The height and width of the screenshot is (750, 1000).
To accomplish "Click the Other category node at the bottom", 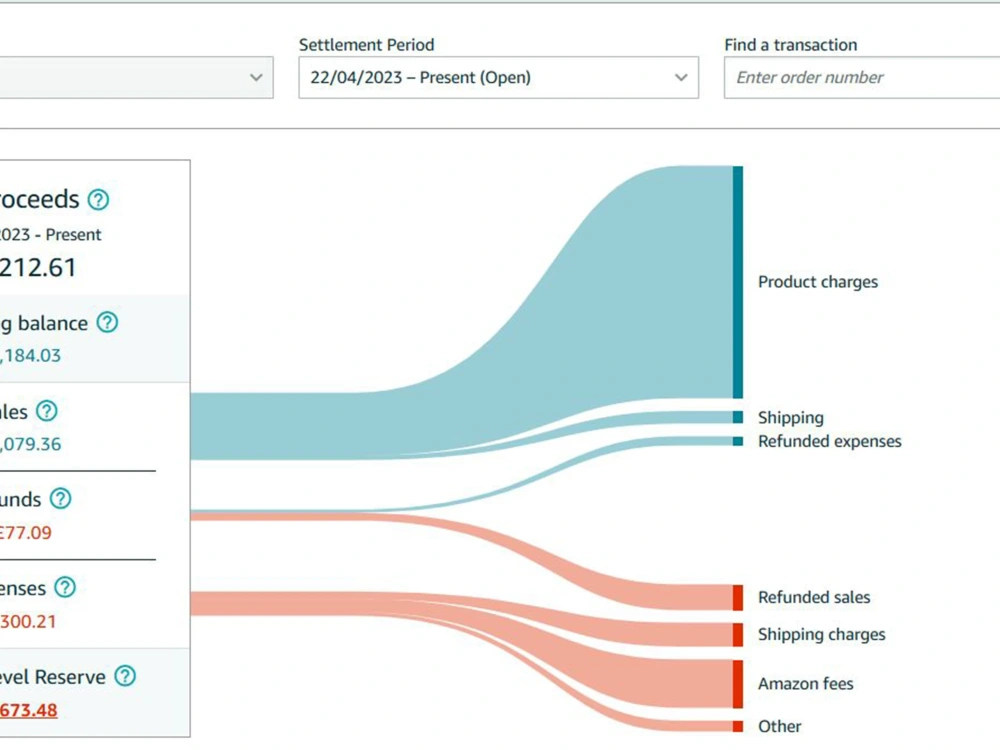I will (738, 725).
